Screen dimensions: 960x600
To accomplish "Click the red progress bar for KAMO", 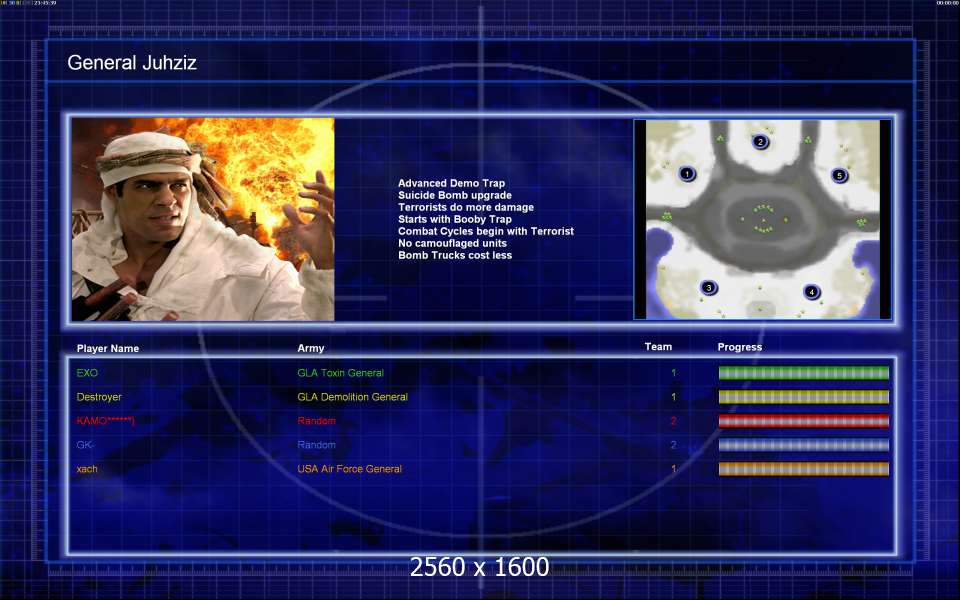I will 803,421.
